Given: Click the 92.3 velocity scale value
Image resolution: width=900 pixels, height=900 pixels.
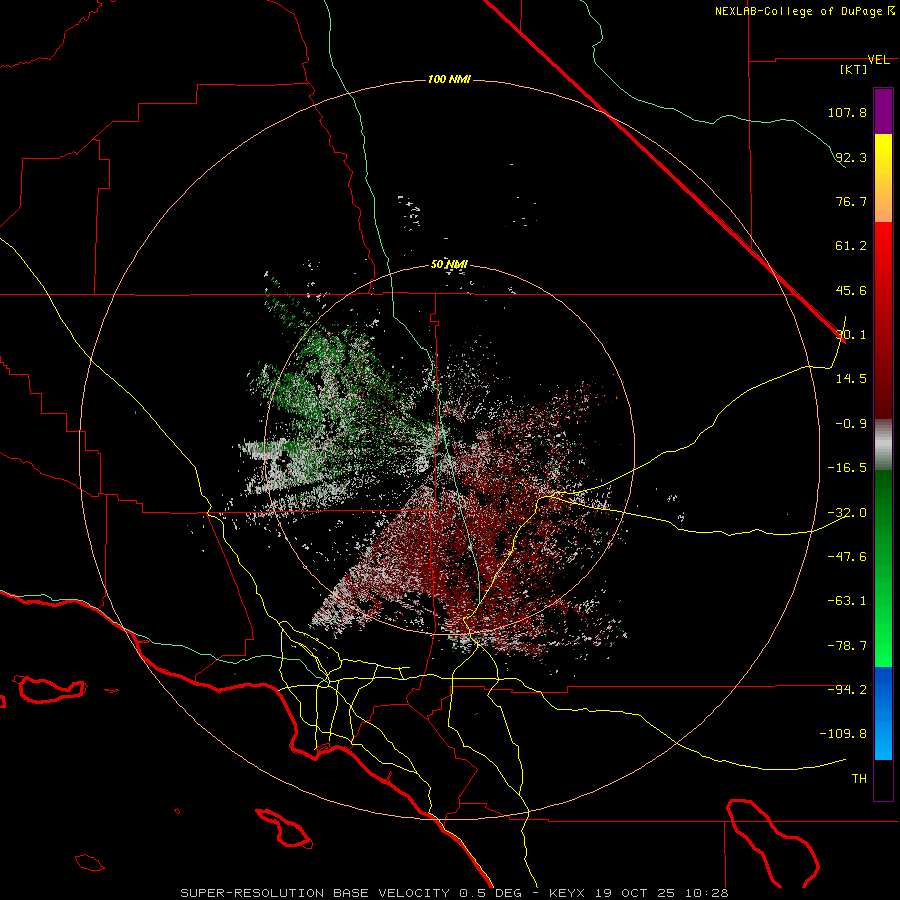Looking at the screenshot, I should coord(851,157).
